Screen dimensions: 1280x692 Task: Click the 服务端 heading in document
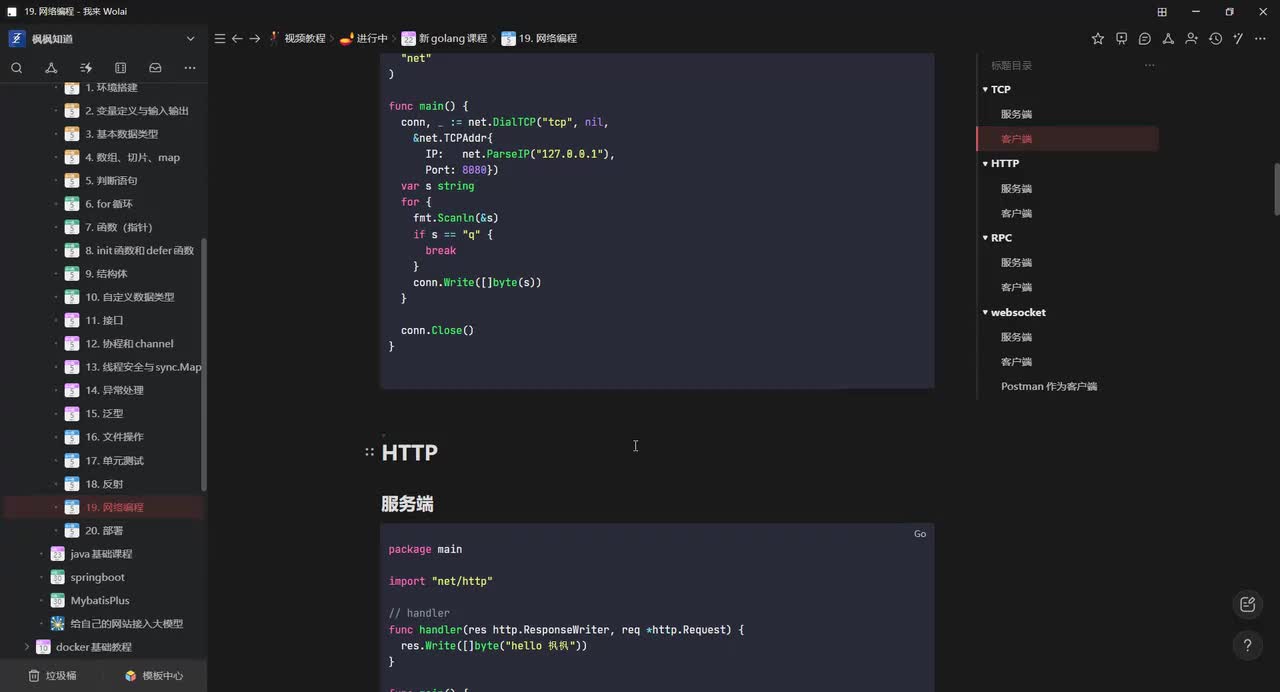[407, 504]
